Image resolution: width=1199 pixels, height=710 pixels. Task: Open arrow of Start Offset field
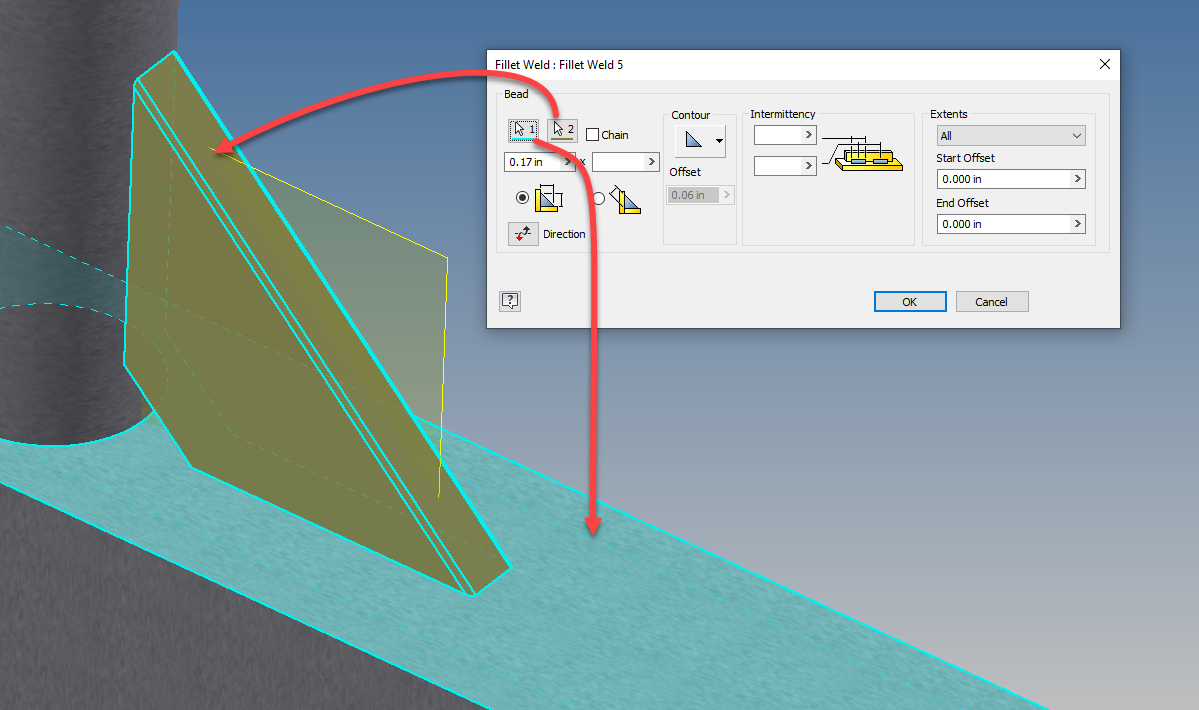(x=1077, y=179)
